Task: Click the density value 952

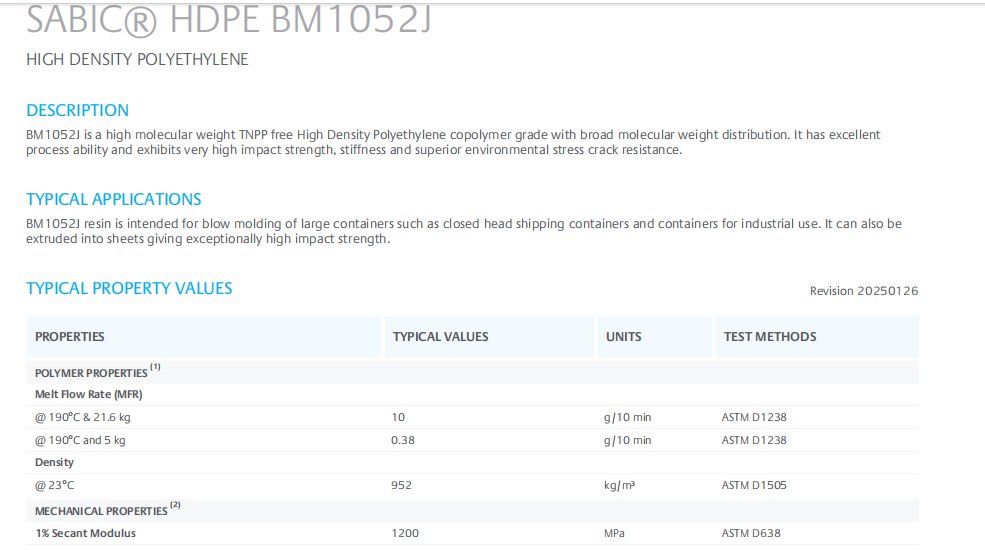Action: 401,485
